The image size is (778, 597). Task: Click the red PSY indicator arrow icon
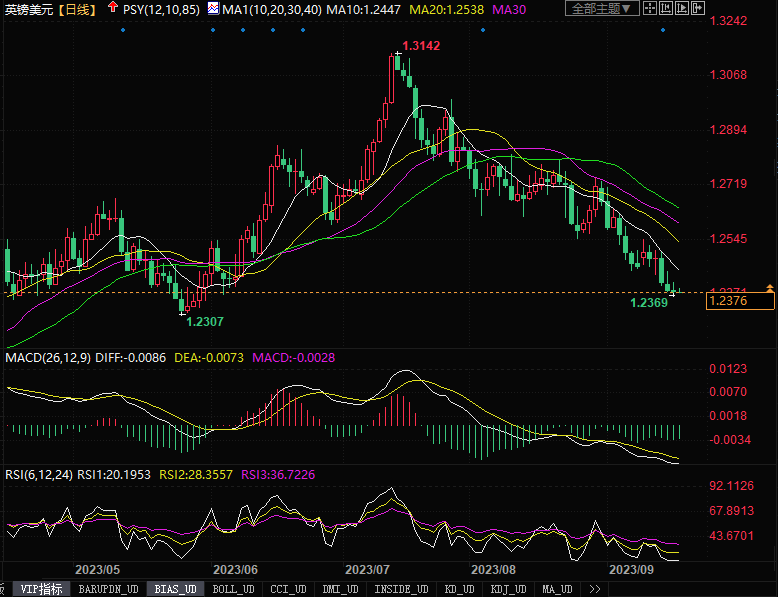pyautogui.click(x=112, y=8)
